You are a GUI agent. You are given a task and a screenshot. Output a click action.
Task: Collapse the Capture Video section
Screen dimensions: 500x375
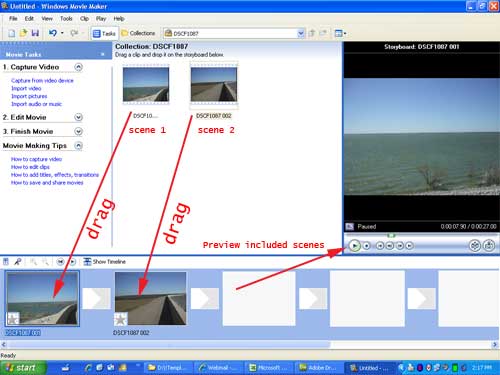coord(78,67)
